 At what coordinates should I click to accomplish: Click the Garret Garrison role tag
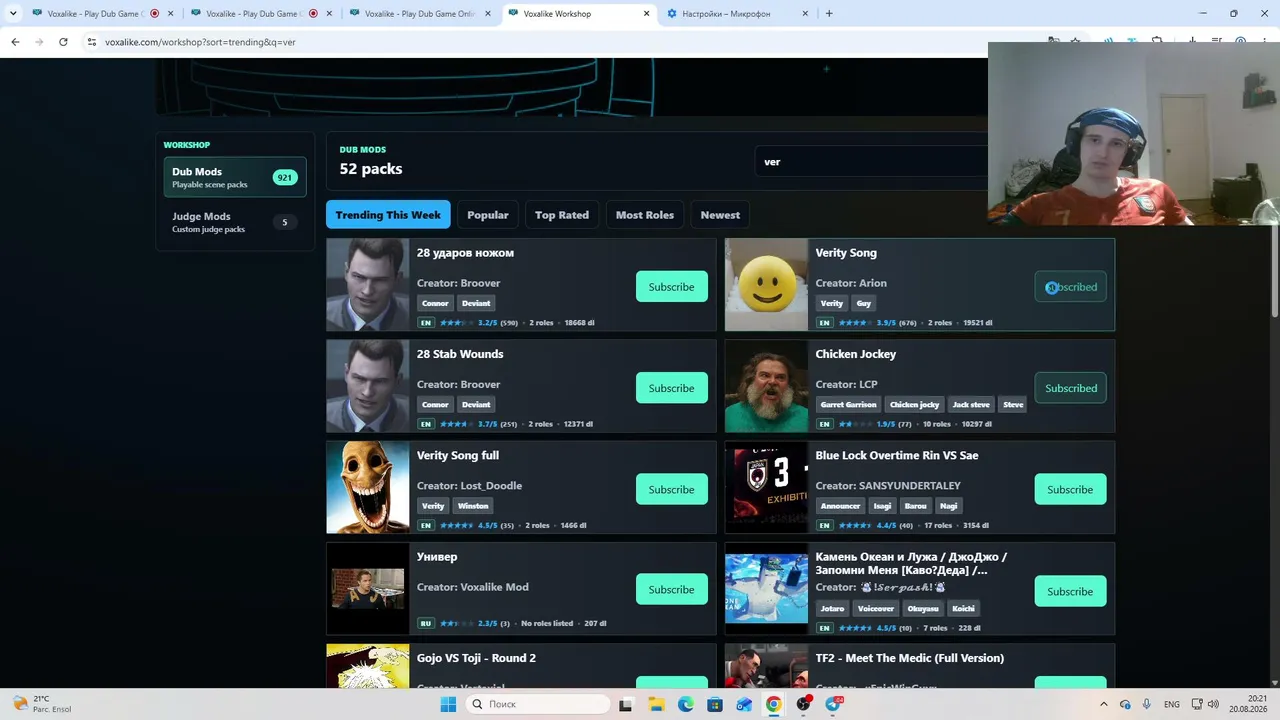[x=848, y=405]
